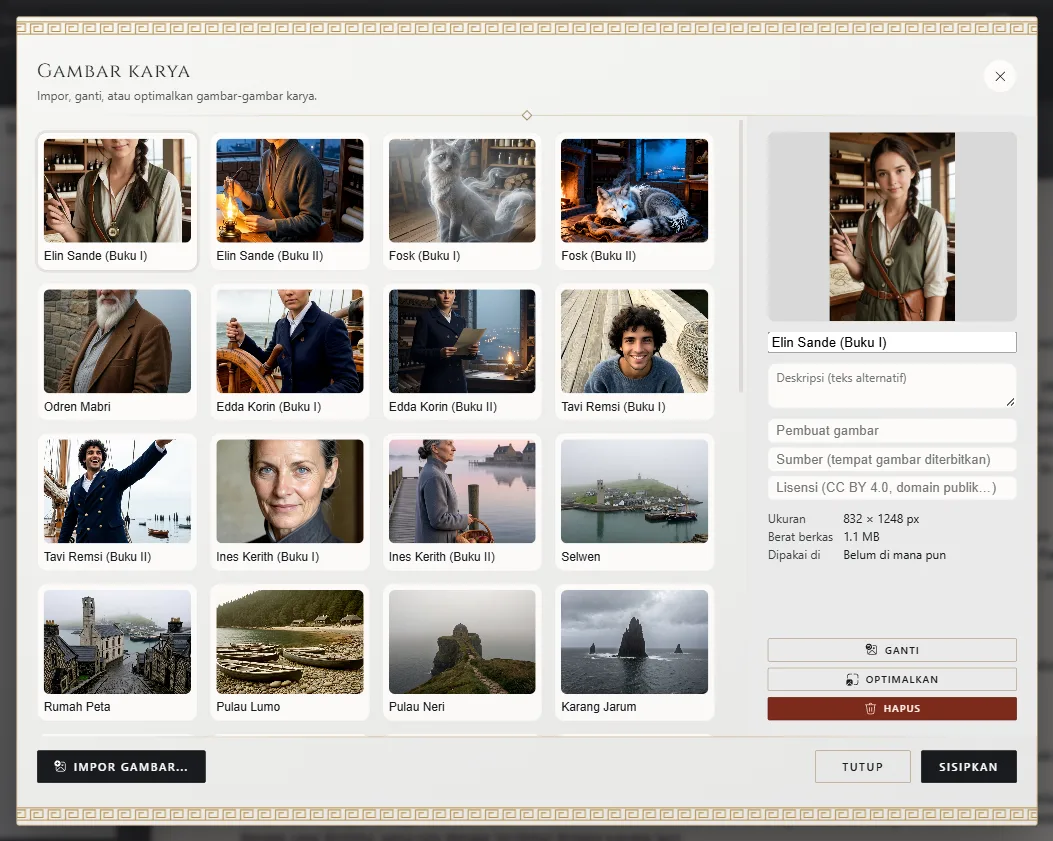
Task: Select the Elin Sande (Buku I) thumbnail
Action: [x=118, y=202]
